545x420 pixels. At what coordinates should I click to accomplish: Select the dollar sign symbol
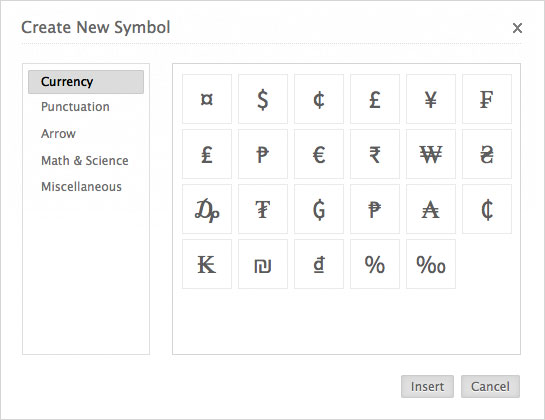tap(263, 99)
